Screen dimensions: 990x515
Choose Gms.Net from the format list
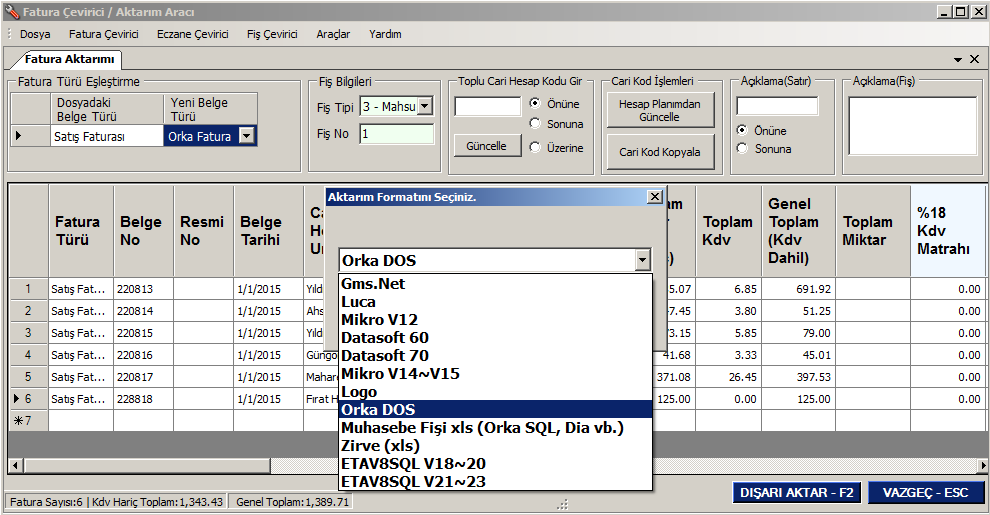click(x=496, y=284)
